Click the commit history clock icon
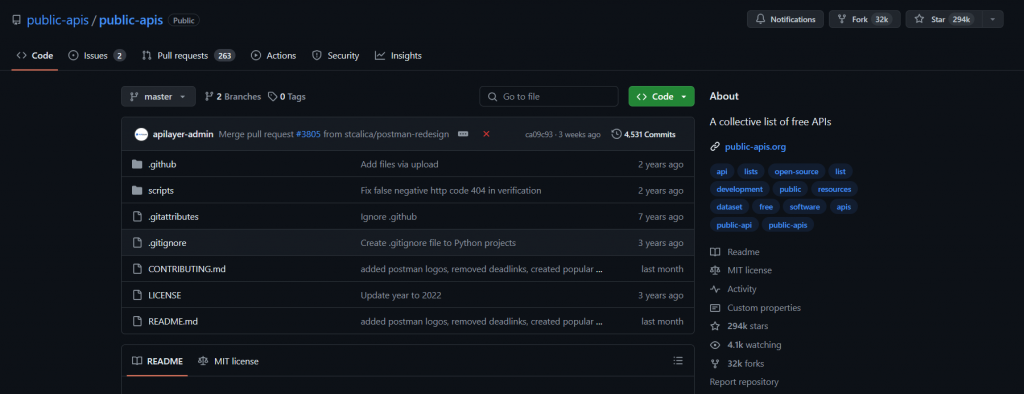The width and height of the screenshot is (1024, 394). (616, 134)
